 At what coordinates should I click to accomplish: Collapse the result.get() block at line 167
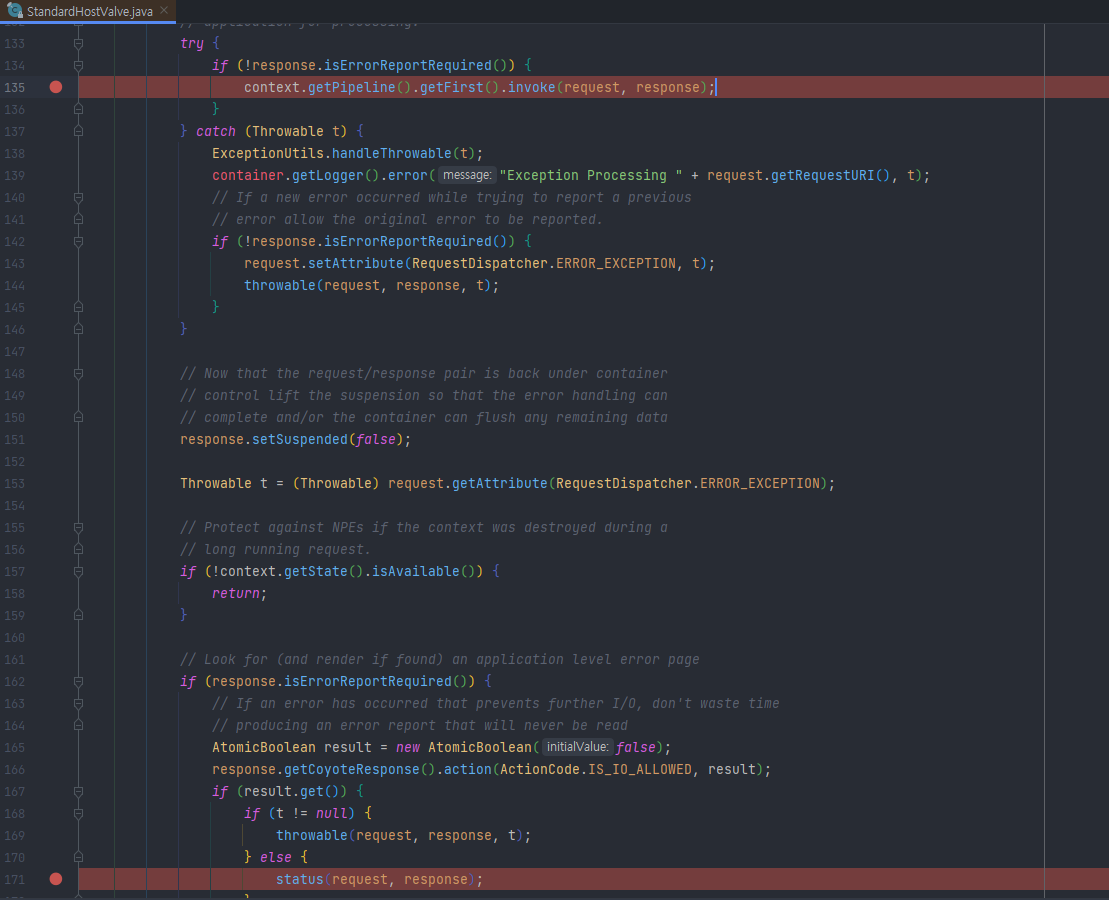point(79,792)
